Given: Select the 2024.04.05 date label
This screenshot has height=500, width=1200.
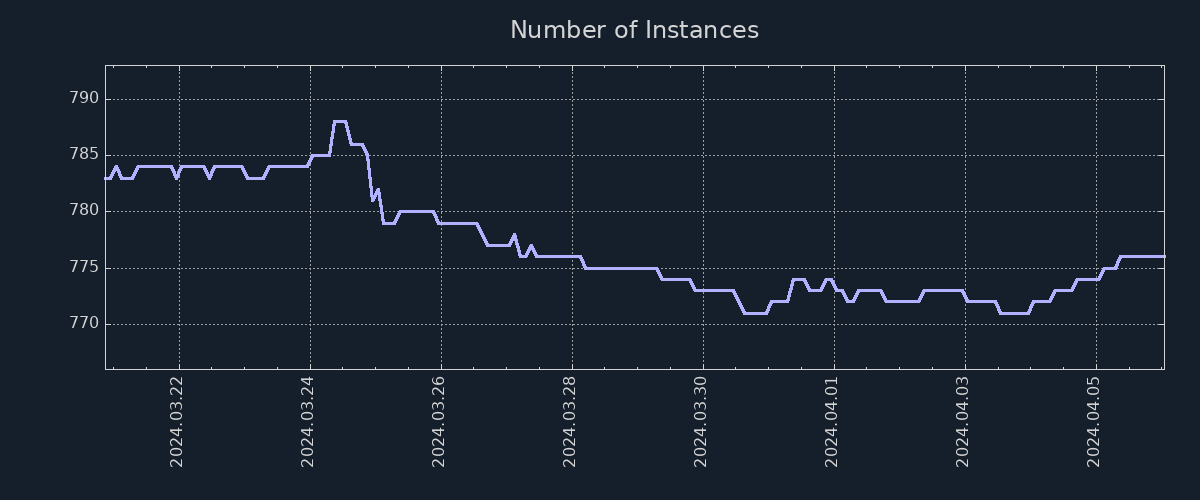Looking at the screenshot, I should point(1094,421).
